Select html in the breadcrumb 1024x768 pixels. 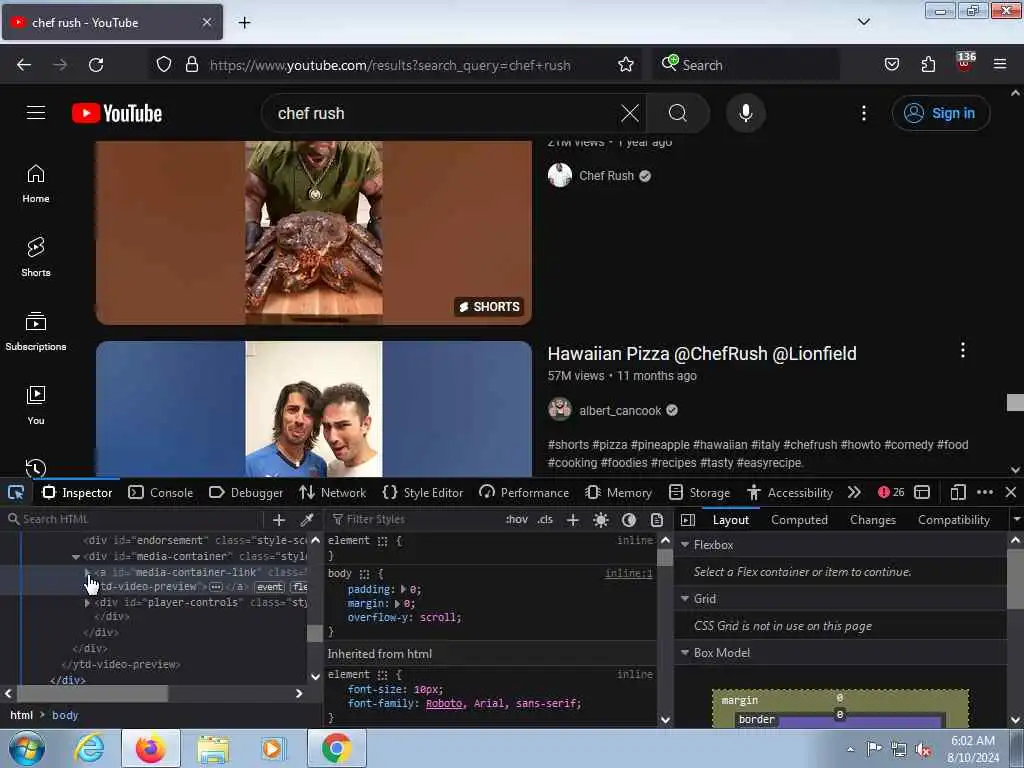click(x=22, y=715)
